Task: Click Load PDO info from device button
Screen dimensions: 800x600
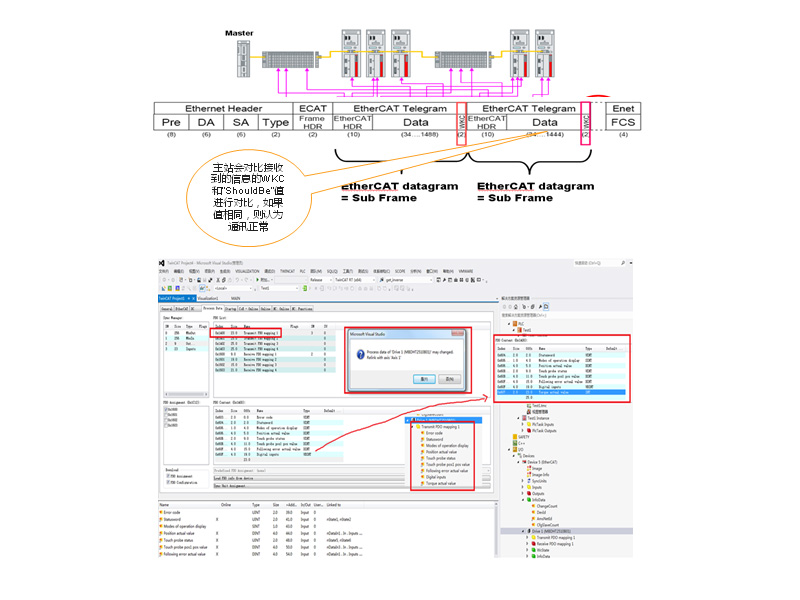Action: [352, 478]
